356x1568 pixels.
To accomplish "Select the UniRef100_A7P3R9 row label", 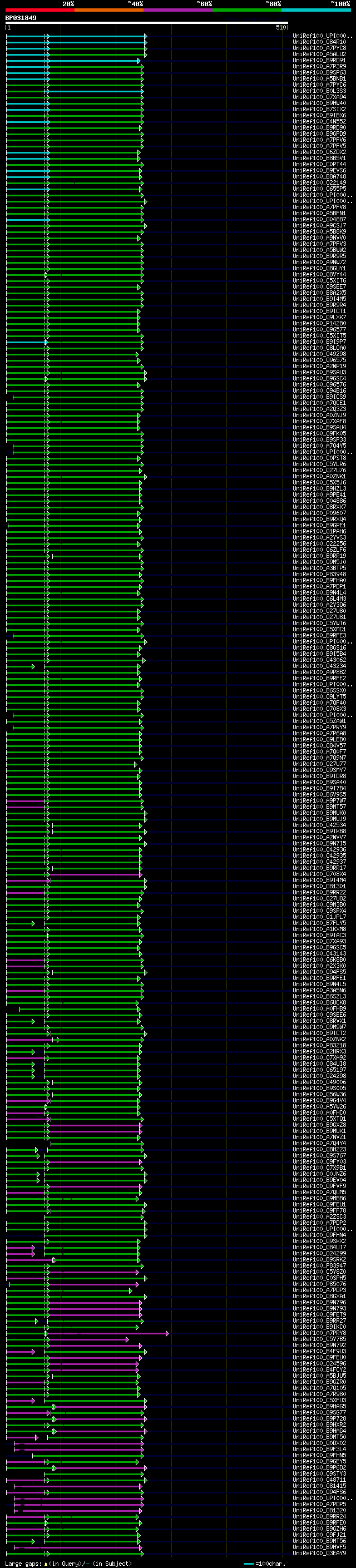I will click(x=319, y=66).
